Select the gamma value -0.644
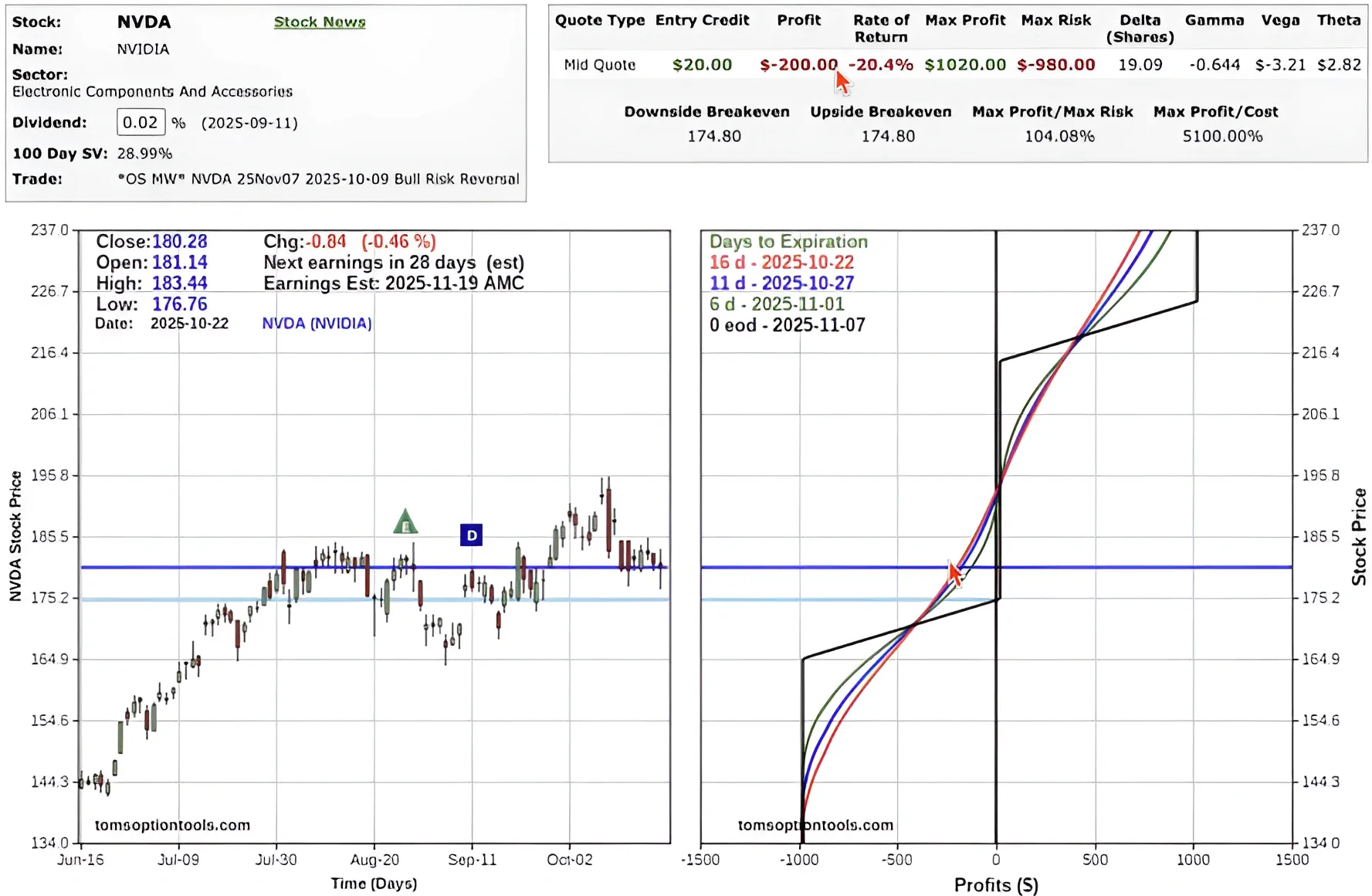 point(1214,65)
